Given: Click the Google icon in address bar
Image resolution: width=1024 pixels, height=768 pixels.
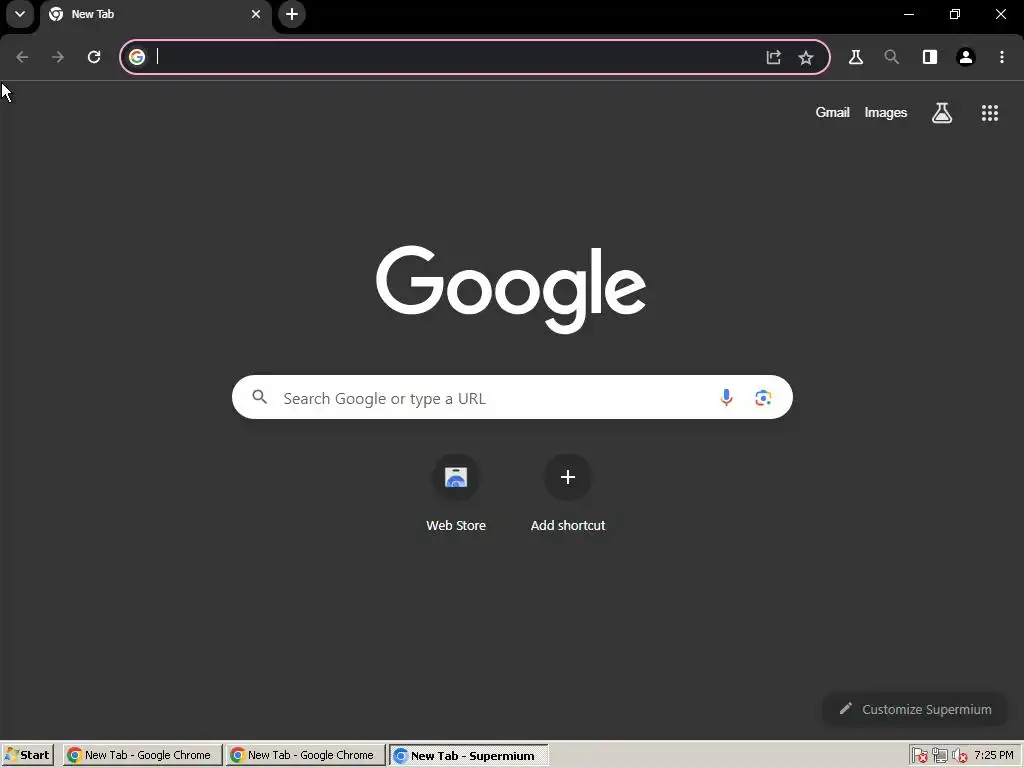Looking at the screenshot, I should pyautogui.click(x=137, y=57).
